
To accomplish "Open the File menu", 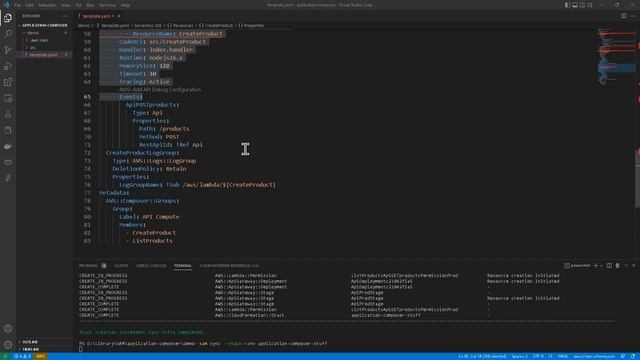I will 18,5.
